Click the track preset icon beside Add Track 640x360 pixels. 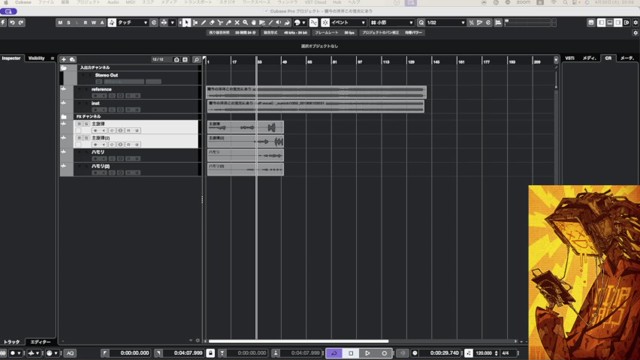coord(72,60)
